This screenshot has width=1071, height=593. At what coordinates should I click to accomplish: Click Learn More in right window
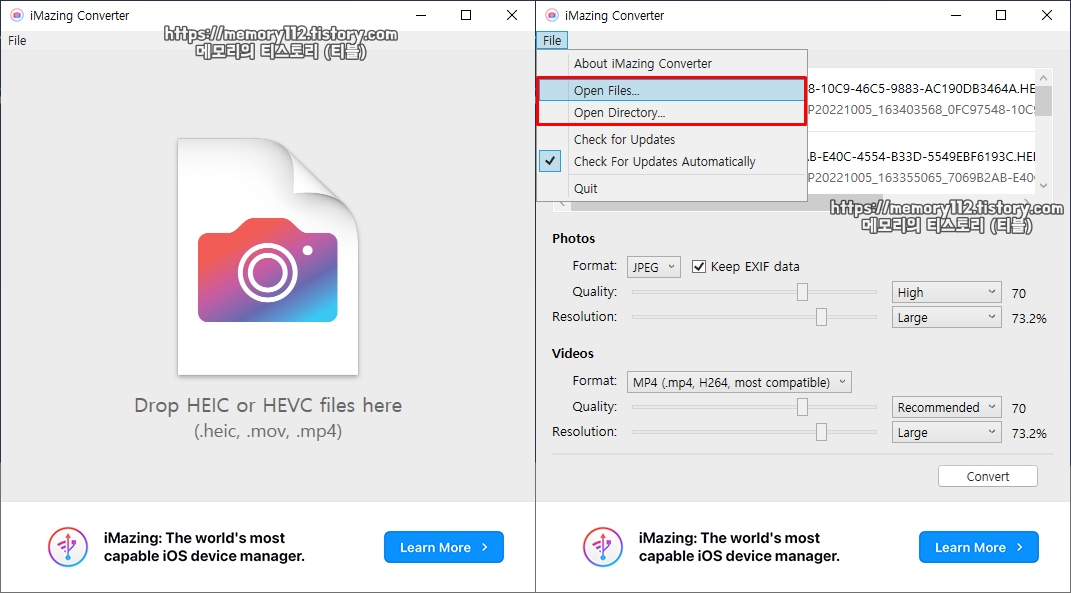point(979,547)
